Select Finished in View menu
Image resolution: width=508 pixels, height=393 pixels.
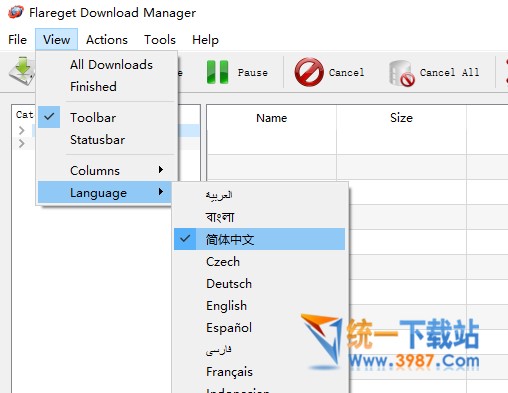click(x=107, y=87)
